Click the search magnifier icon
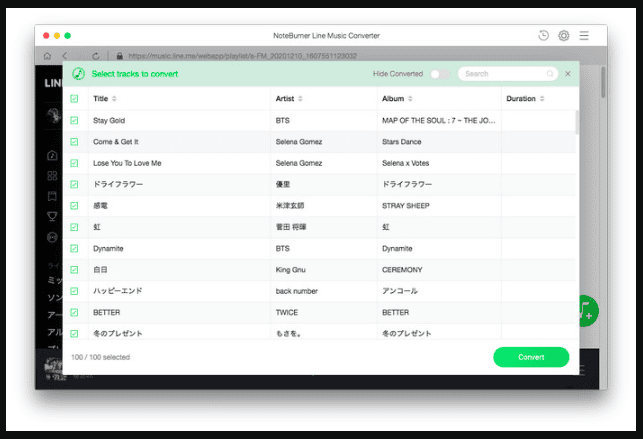The image size is (643, 439). coord(550,74)
